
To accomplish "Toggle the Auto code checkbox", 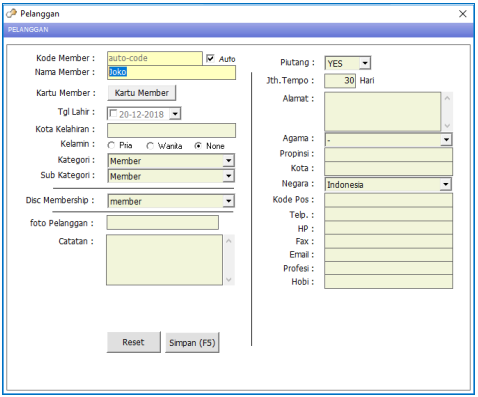I will click(x=210, y=58).
